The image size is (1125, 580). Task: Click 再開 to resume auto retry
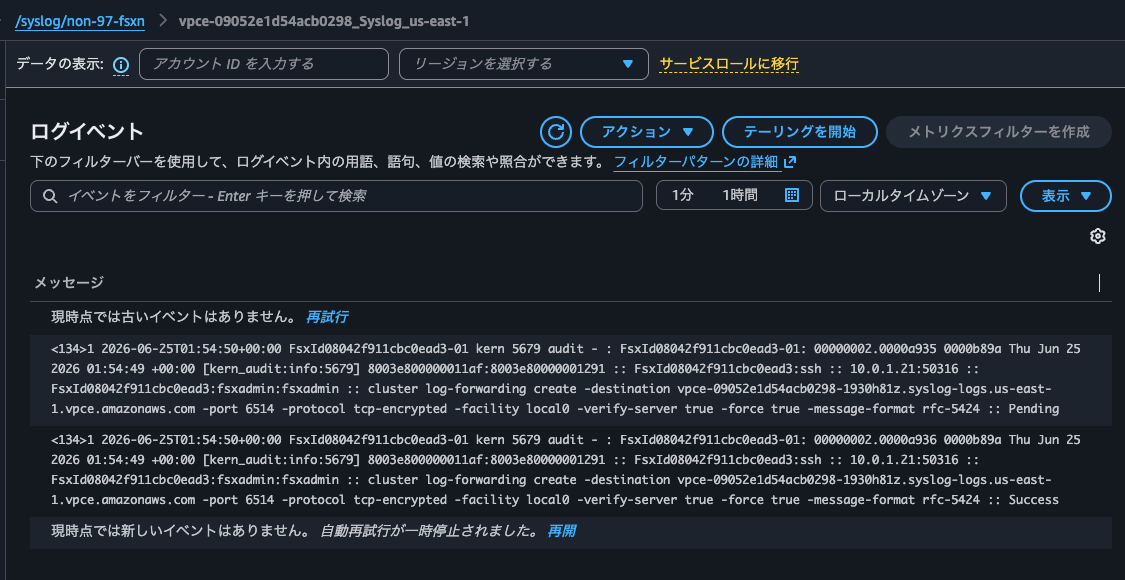click(x=561, y=531)
